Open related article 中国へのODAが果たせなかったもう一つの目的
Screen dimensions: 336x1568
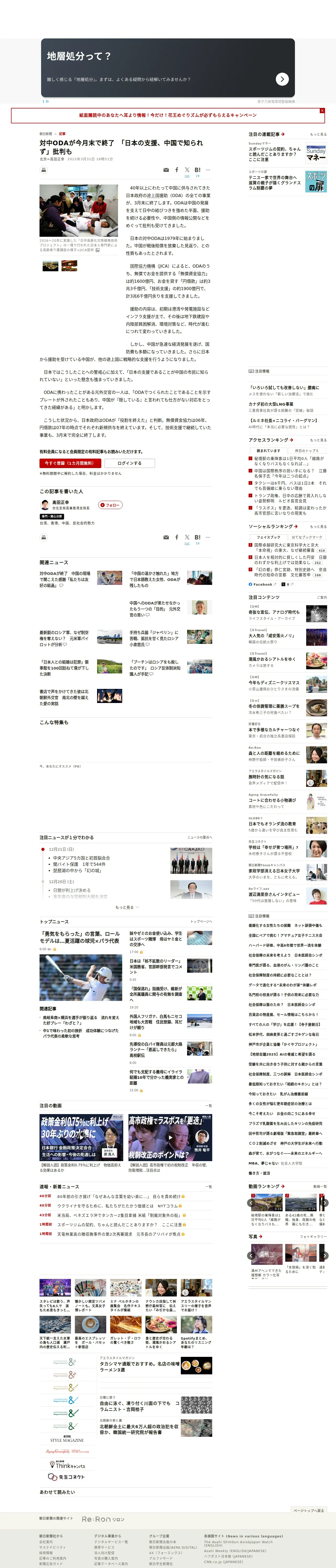pos(155,609)
